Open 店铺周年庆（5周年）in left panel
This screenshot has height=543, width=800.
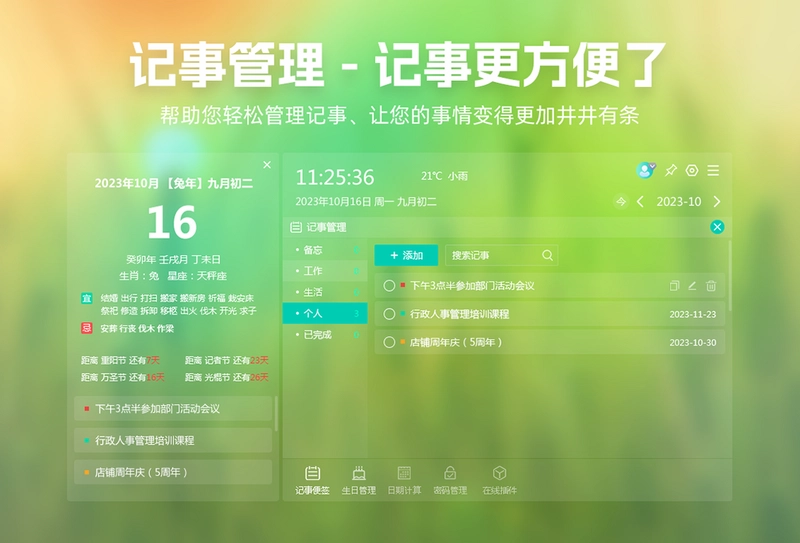(173, 473)
